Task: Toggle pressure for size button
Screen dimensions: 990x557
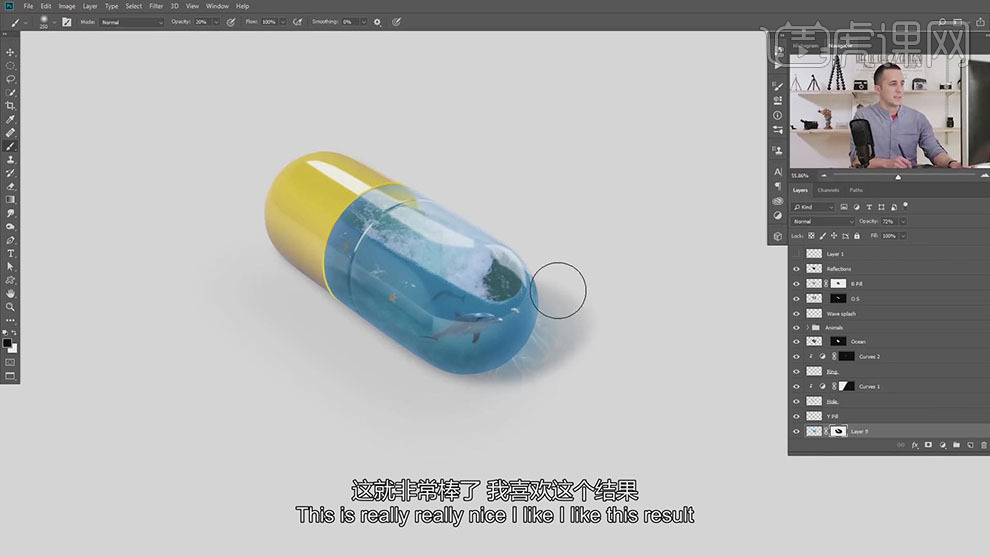Action: [x=397, y=22]
